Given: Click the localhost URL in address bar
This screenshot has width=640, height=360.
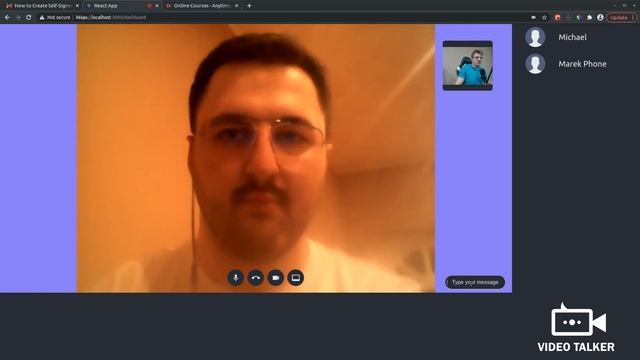Looking at the screenshot, I should tap(111, 18).
